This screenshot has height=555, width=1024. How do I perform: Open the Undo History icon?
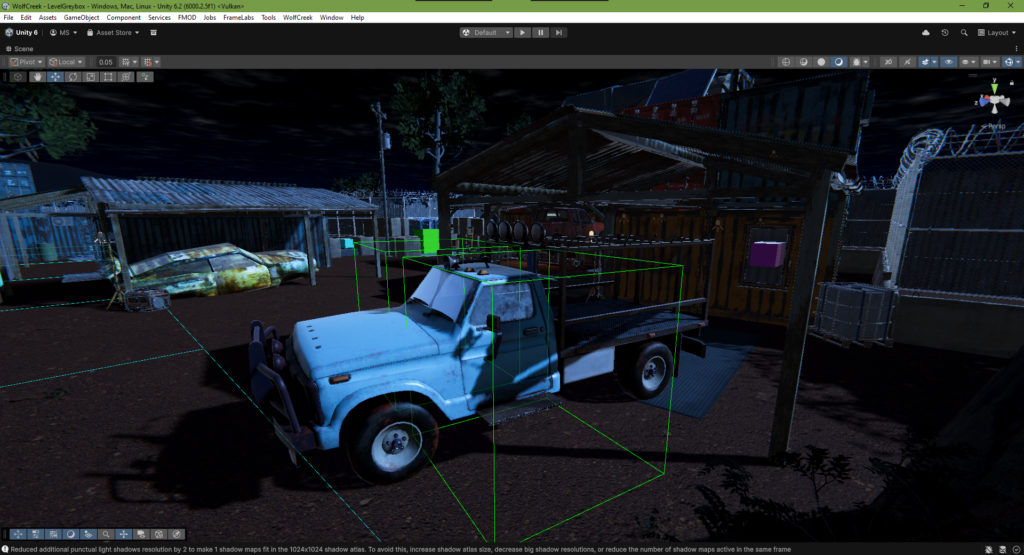(945, 32)
